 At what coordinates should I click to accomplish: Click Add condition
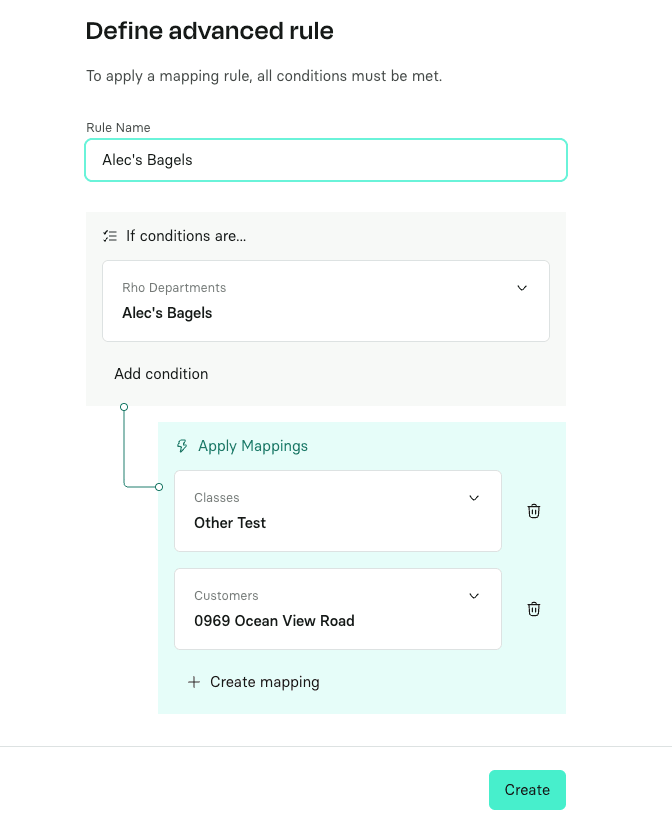(x=161, y=374)
